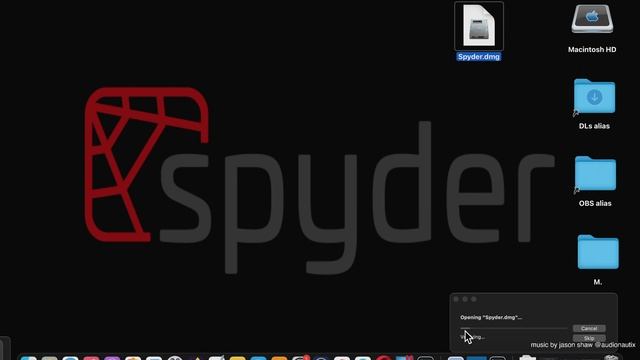The height and width of the screenshot is (360, 640).
Task: Select the Spyder.dmg disk image icon
Action: click(479, 26)
